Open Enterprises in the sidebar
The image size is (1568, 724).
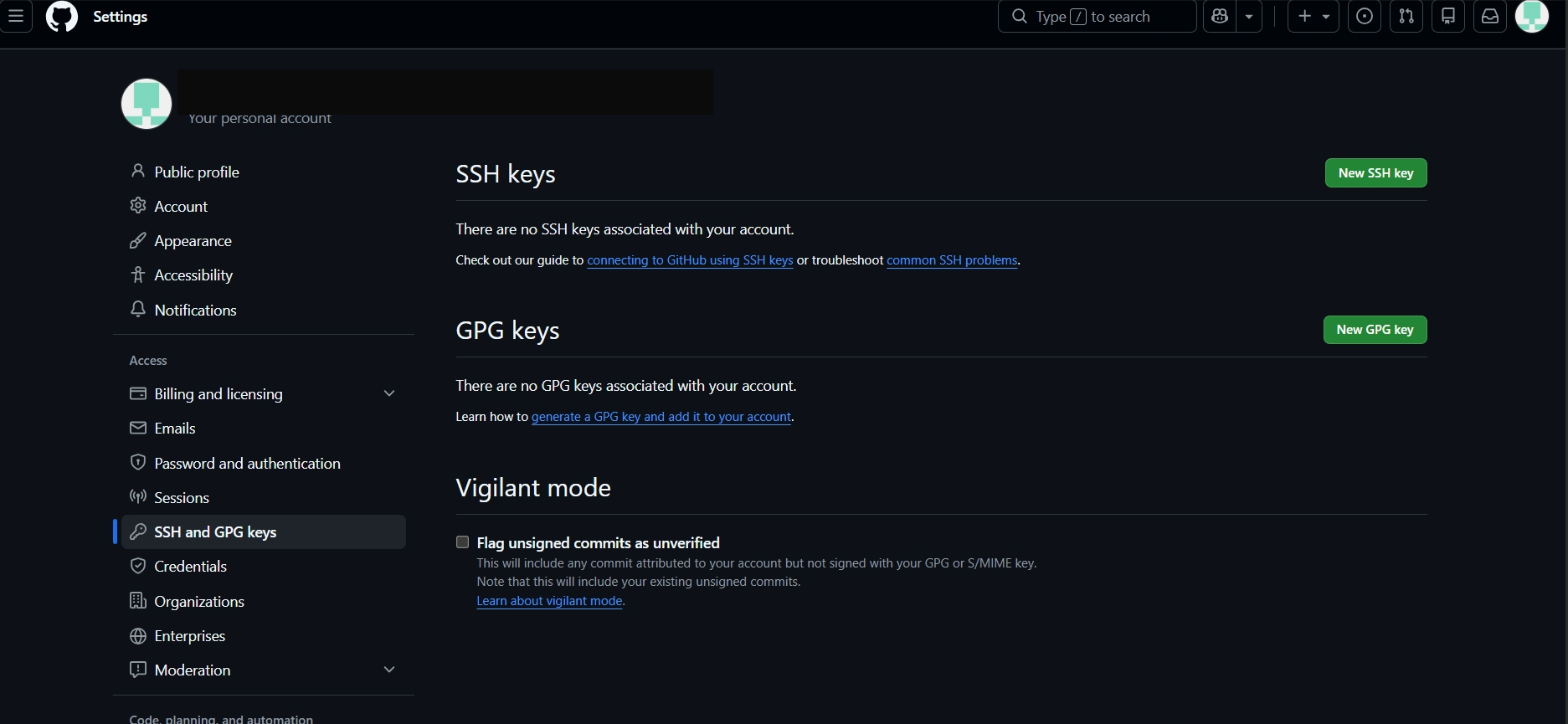click(x=264, y=636)
